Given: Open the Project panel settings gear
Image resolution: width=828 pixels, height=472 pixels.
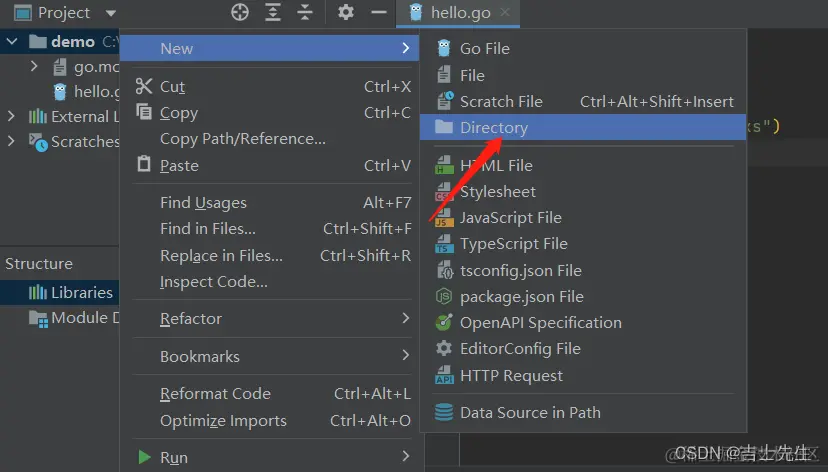Looking at the screenshot, I should click(346, 12).
